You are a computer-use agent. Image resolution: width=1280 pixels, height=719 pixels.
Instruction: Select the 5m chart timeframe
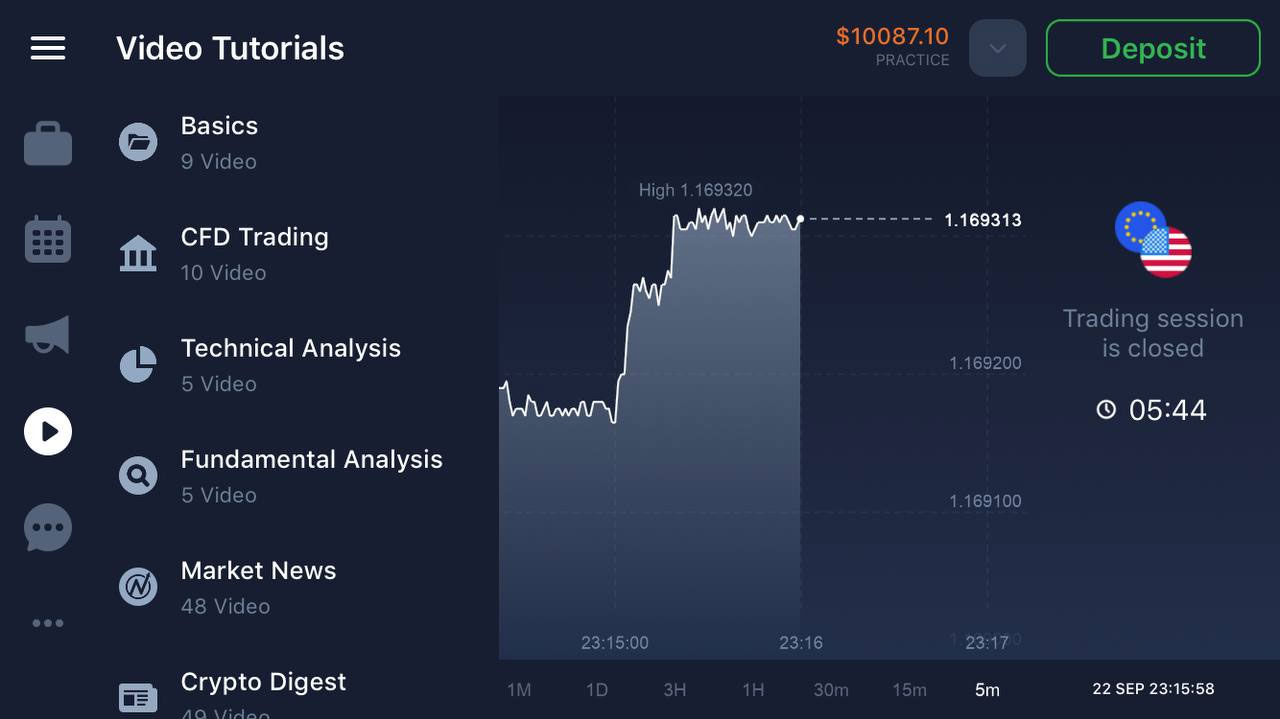[987, 690]
